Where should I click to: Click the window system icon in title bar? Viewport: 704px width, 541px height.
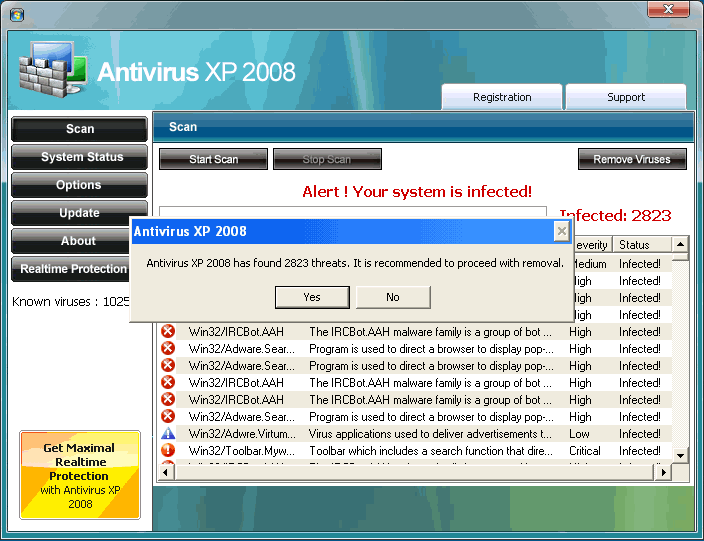17,14
